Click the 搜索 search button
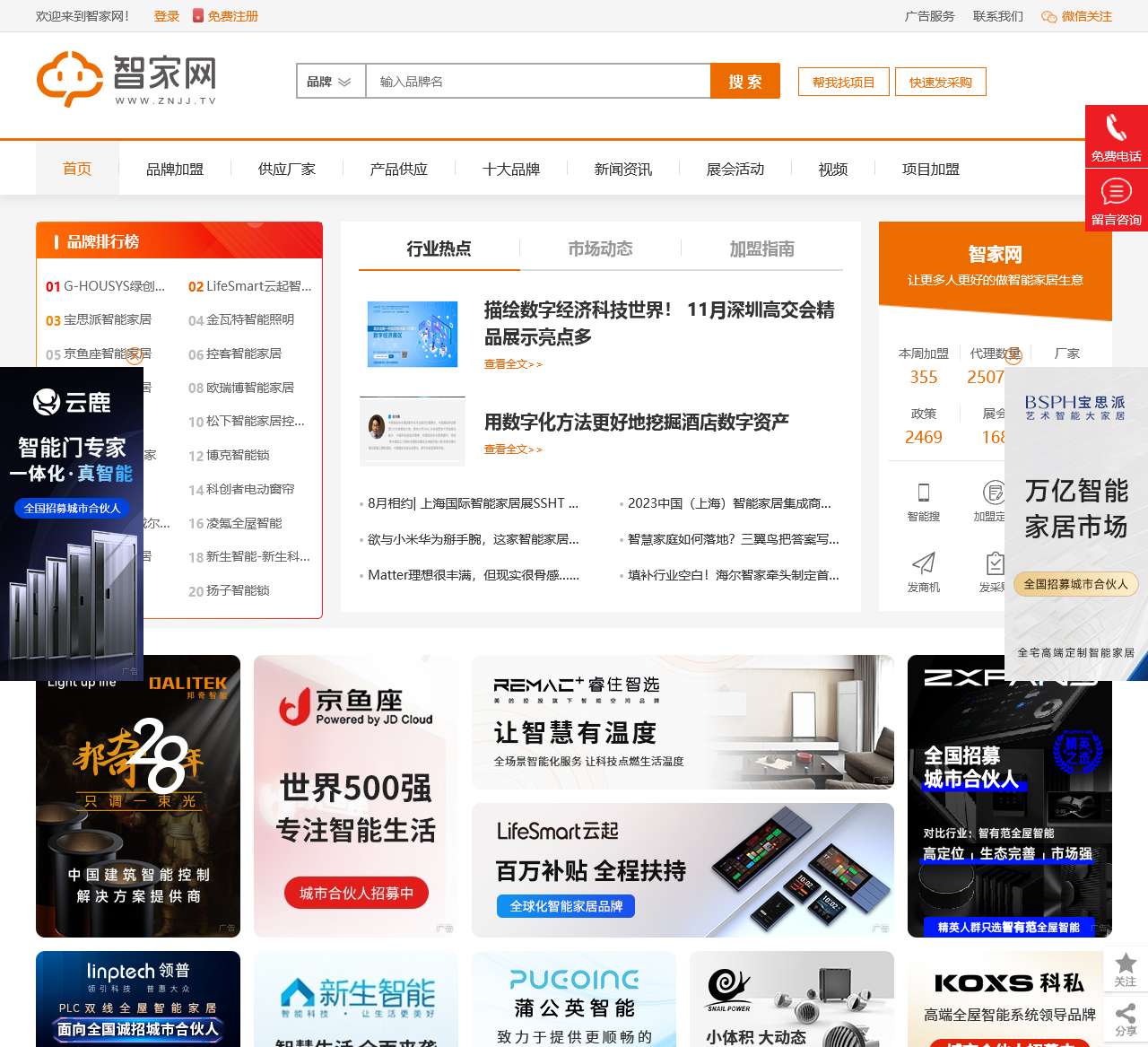The image size is (1148, 1047). click(745, 81)
